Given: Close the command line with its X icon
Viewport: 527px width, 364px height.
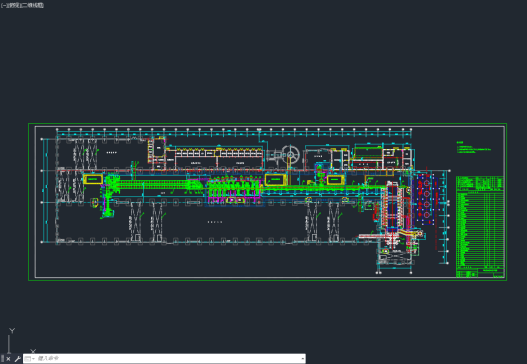Looking at the screenshot, I should tap(8, 359).
